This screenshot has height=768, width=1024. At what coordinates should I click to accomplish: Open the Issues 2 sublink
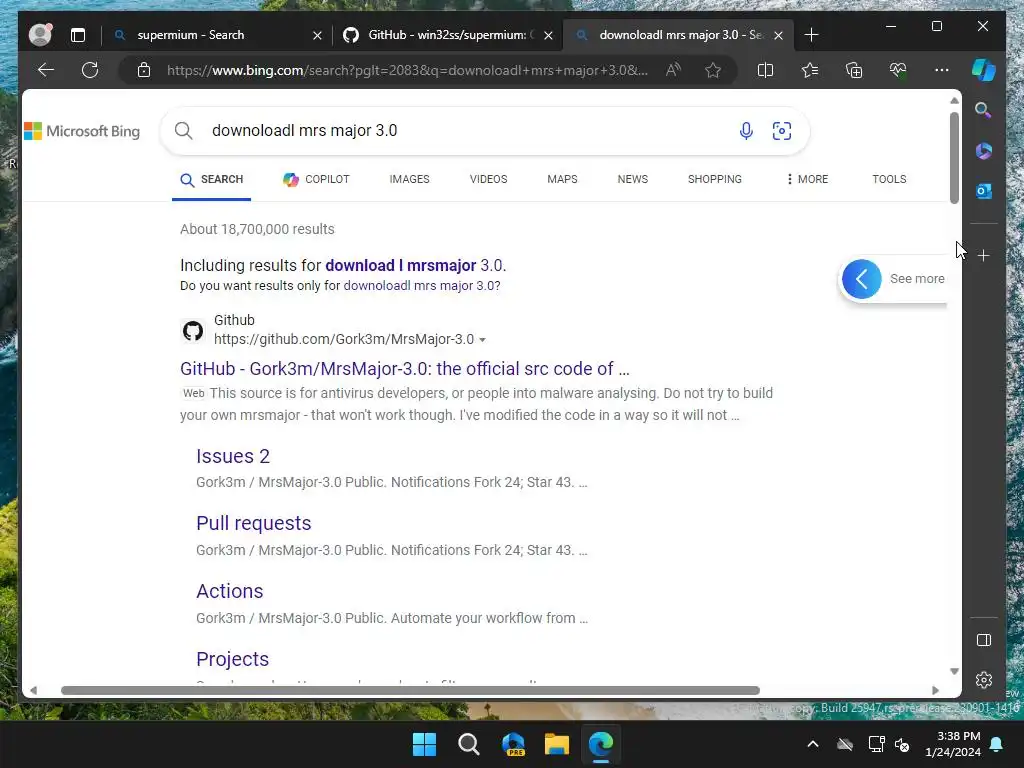coord(233,456)
